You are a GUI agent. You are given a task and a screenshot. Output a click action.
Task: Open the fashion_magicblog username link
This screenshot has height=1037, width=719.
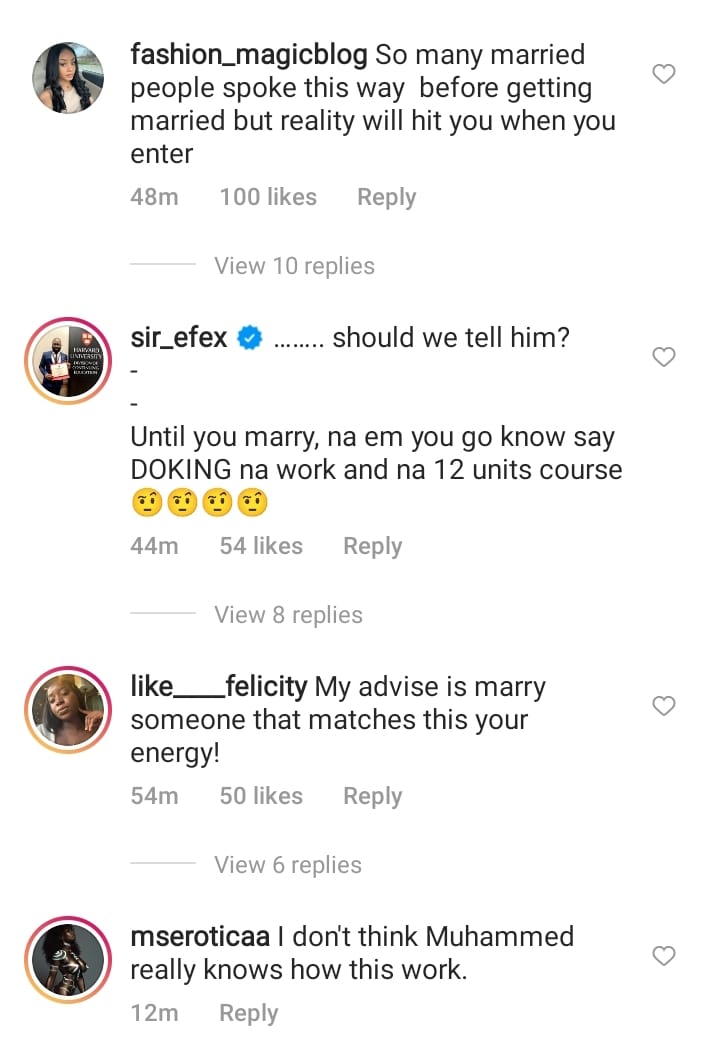point(249,54)
